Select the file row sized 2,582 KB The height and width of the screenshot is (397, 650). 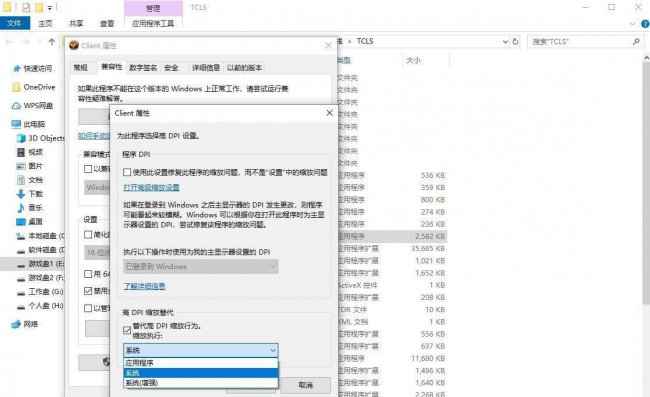point(392,236)
